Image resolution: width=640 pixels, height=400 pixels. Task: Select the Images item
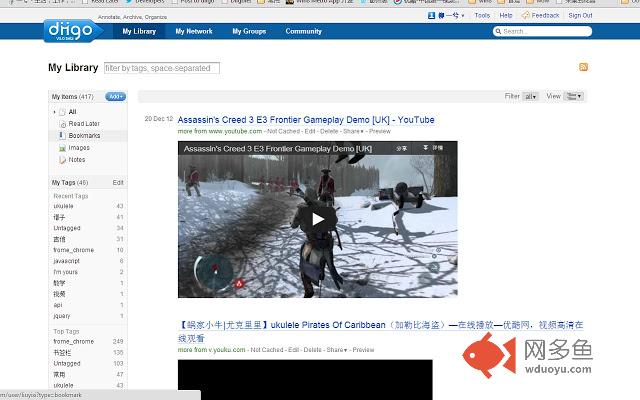(x=79, y=148)
